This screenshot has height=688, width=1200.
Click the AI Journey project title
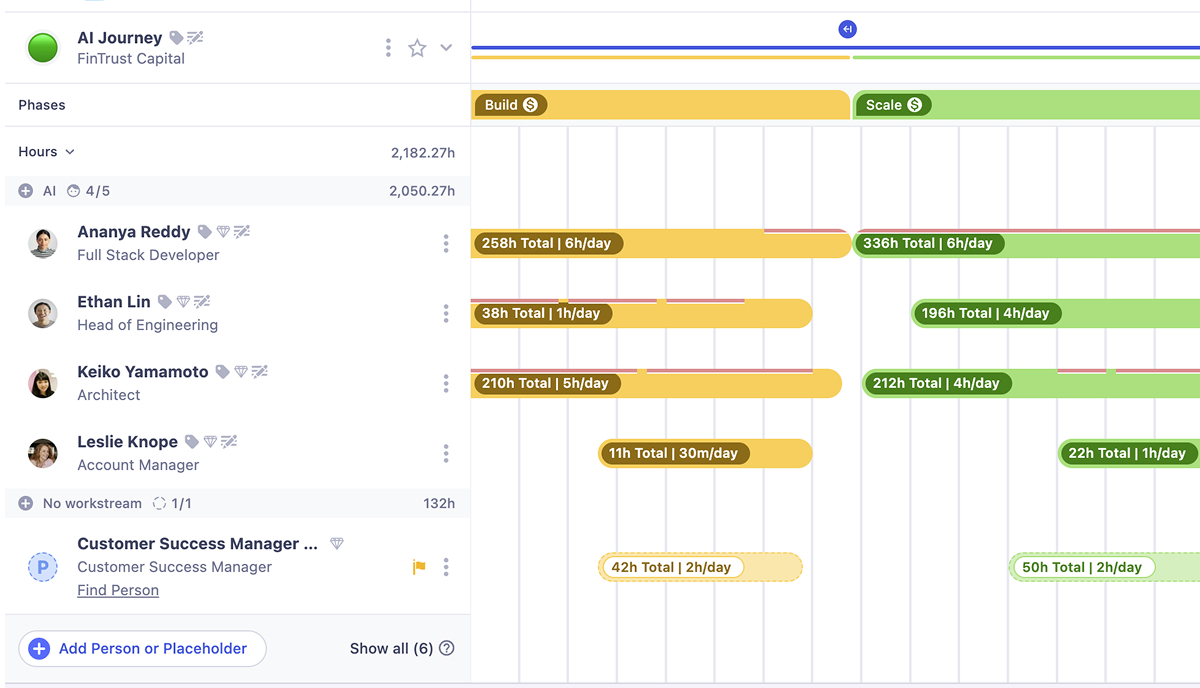120,38
